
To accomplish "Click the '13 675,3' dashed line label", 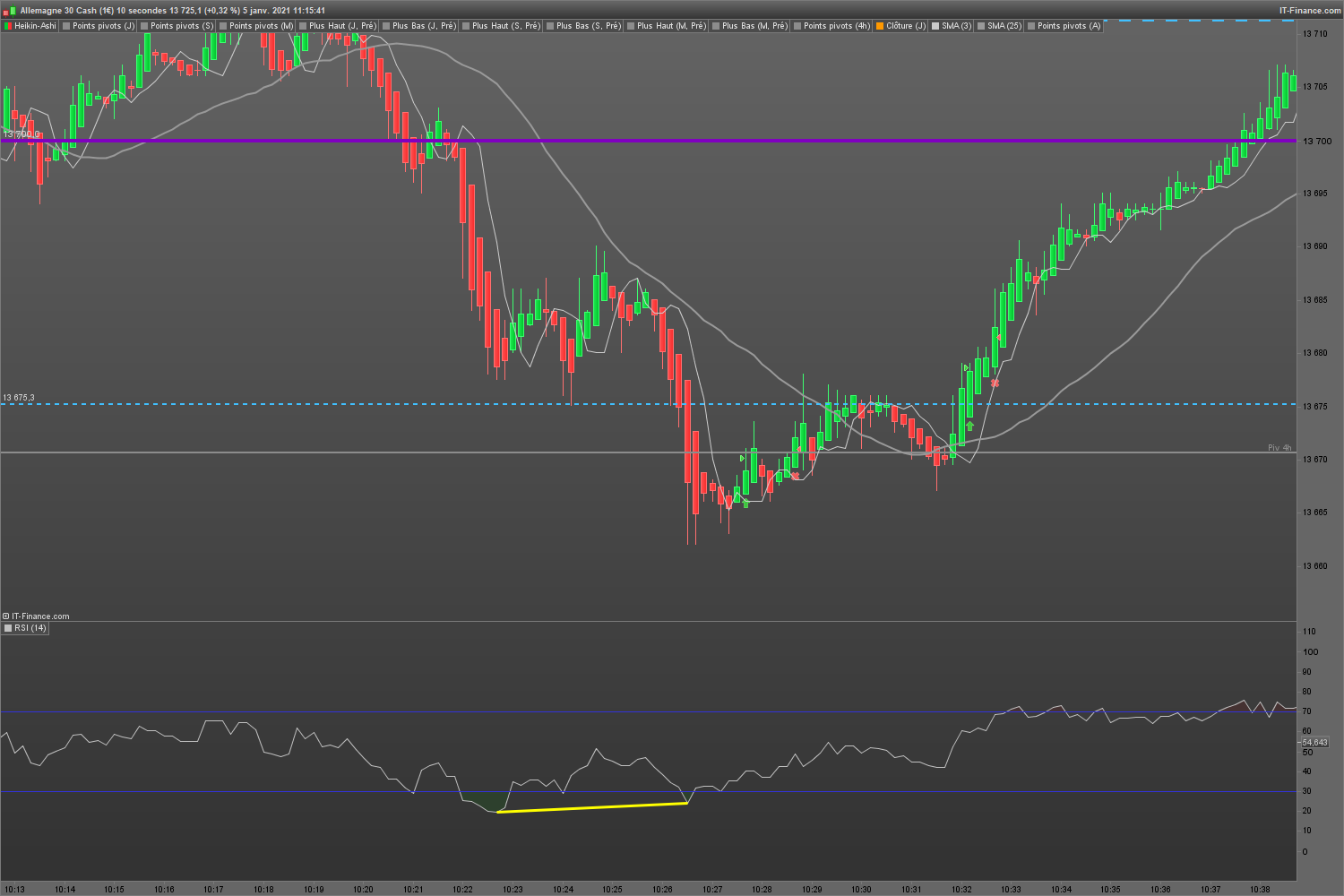I will click(x=19, y=398).
